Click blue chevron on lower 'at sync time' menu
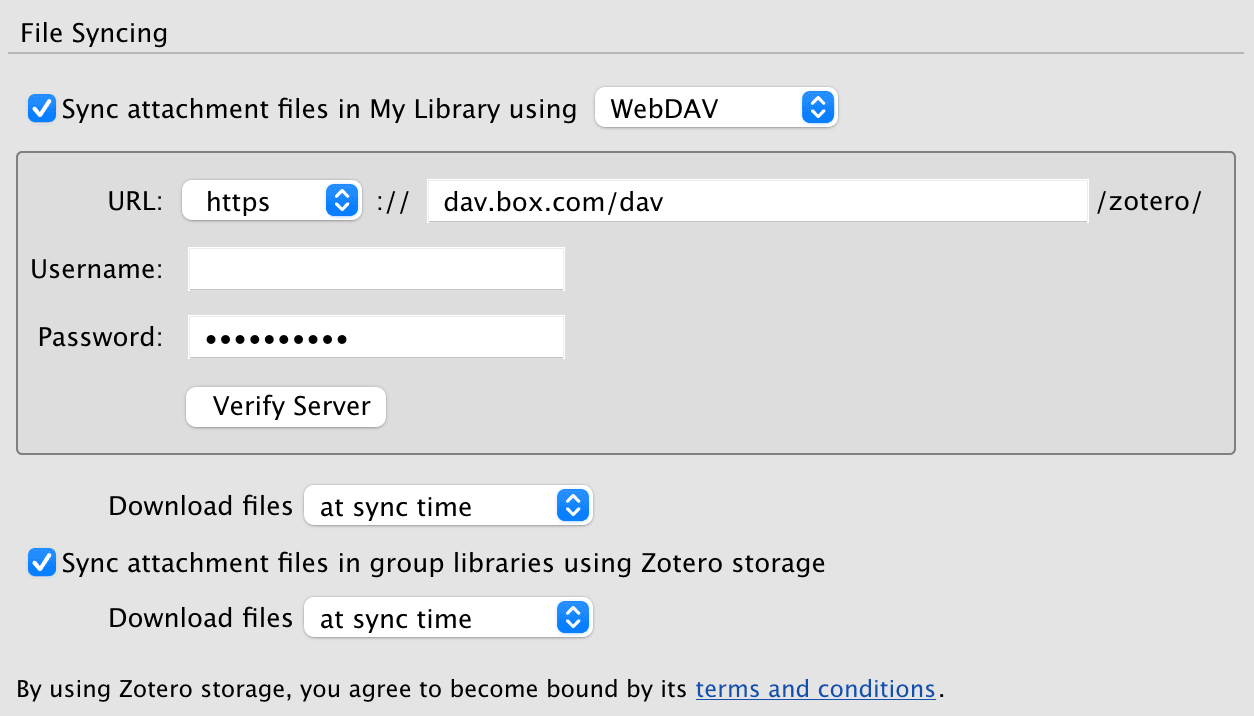The image size is (1254, 716). (x=572, y=619)
